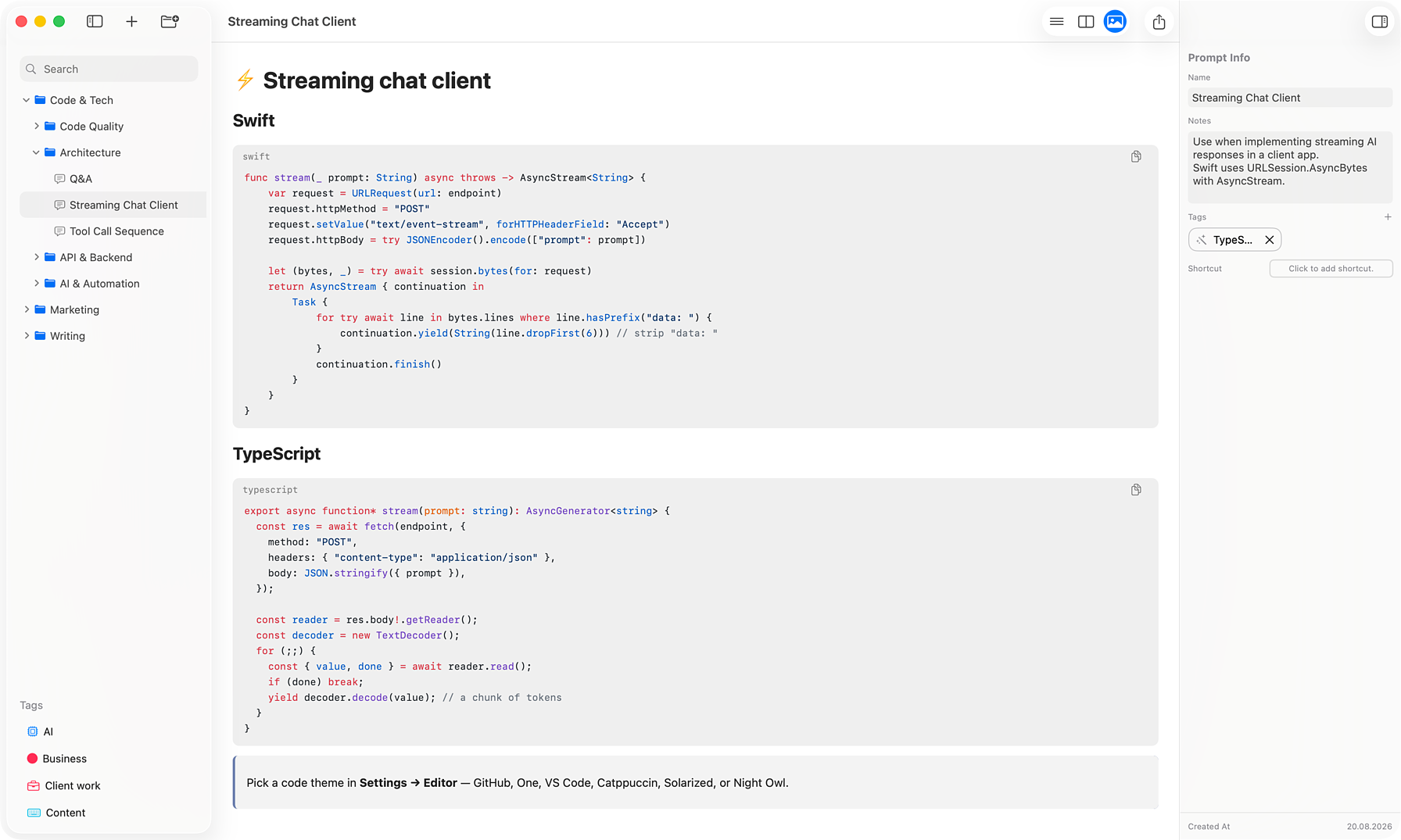Click to add shortcut field
Viewport: 1401px width, 840px height.
pyautogui.click(x=1331, y=268)
